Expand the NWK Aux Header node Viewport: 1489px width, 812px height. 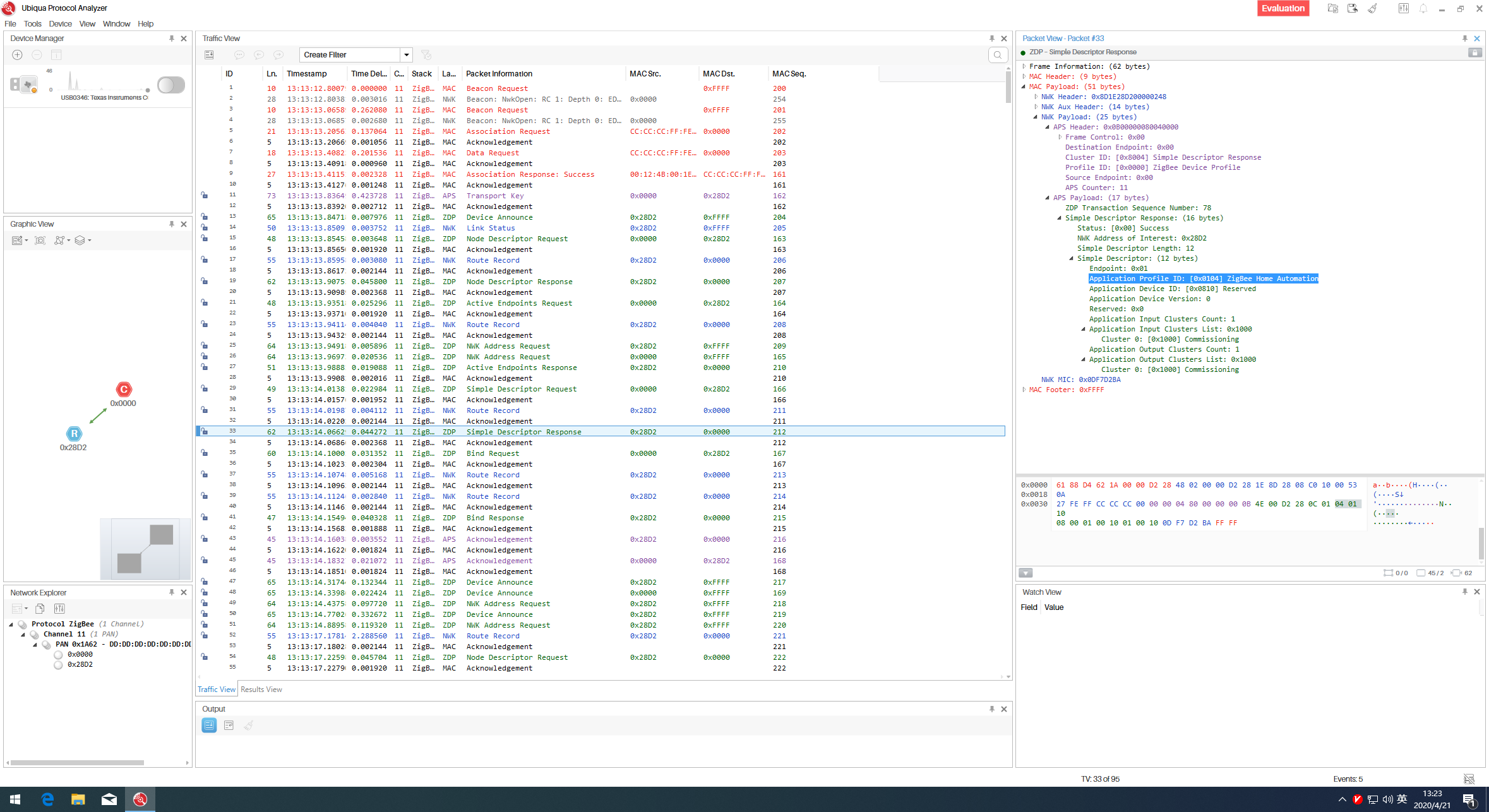pos(1036,107)
